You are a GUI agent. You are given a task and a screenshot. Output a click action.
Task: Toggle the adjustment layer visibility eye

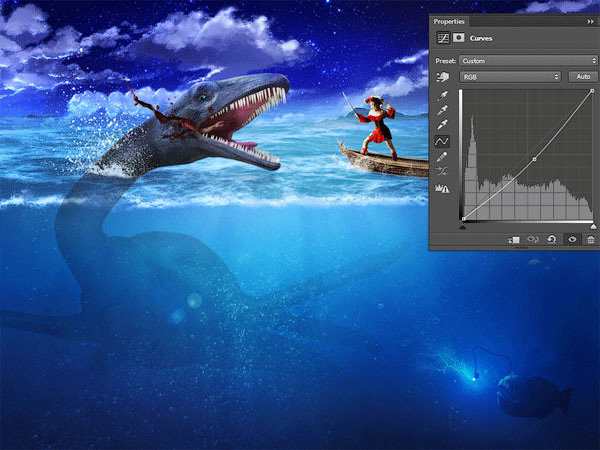point(572,240)
